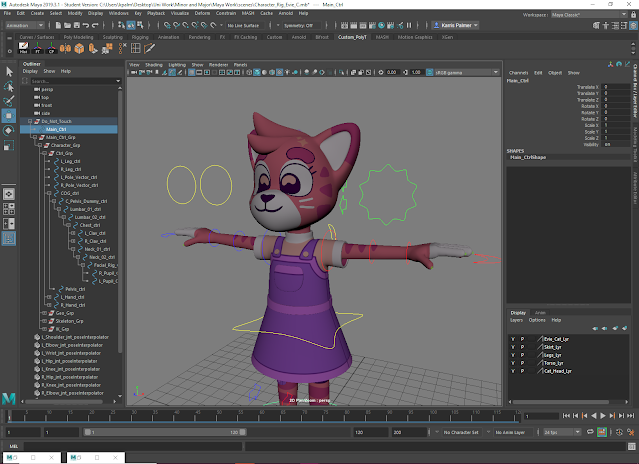639x464 pixels.
Task: Switch to the Rigging shelf tab
Action: pos(140,37)
